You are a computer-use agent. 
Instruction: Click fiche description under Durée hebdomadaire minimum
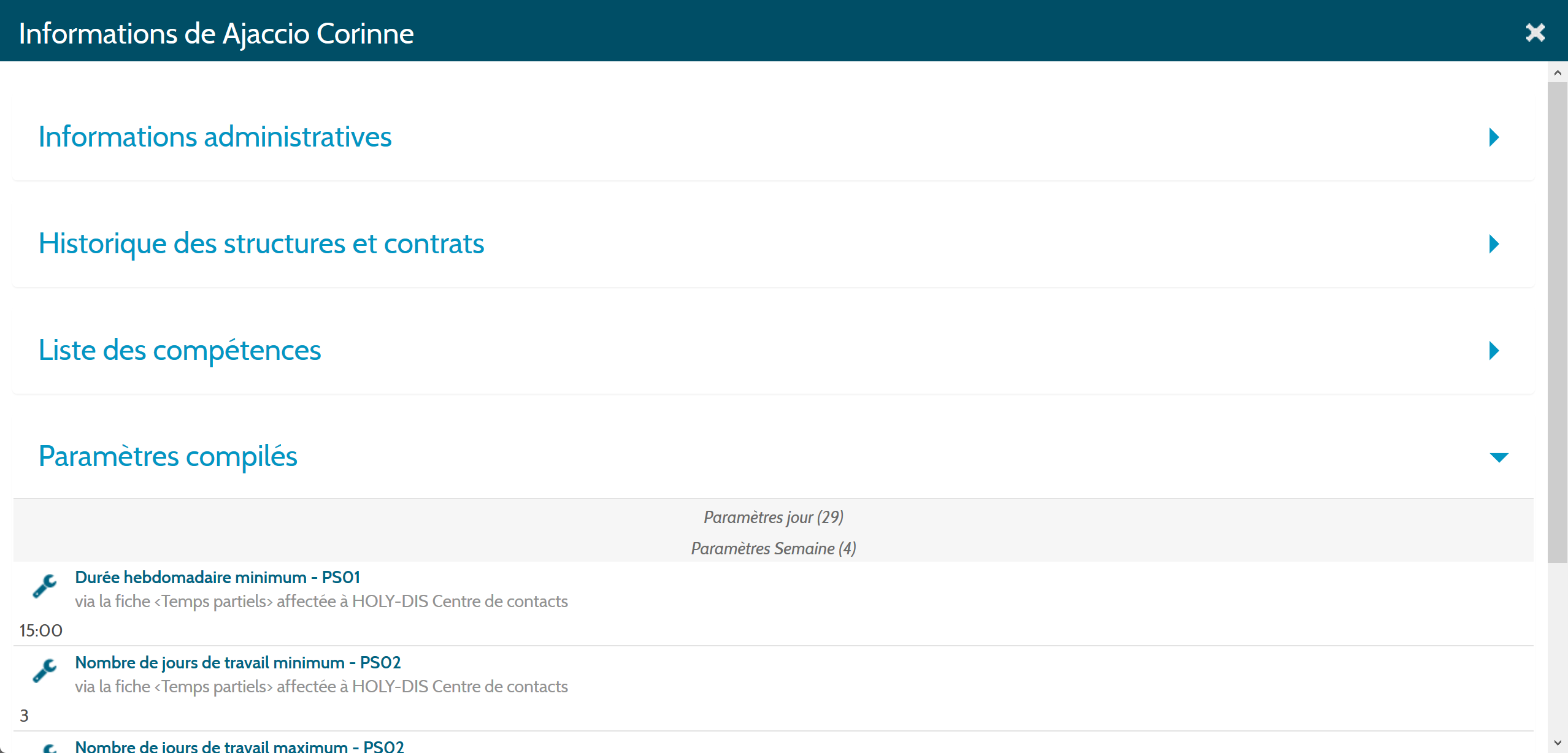click(321, 601)
